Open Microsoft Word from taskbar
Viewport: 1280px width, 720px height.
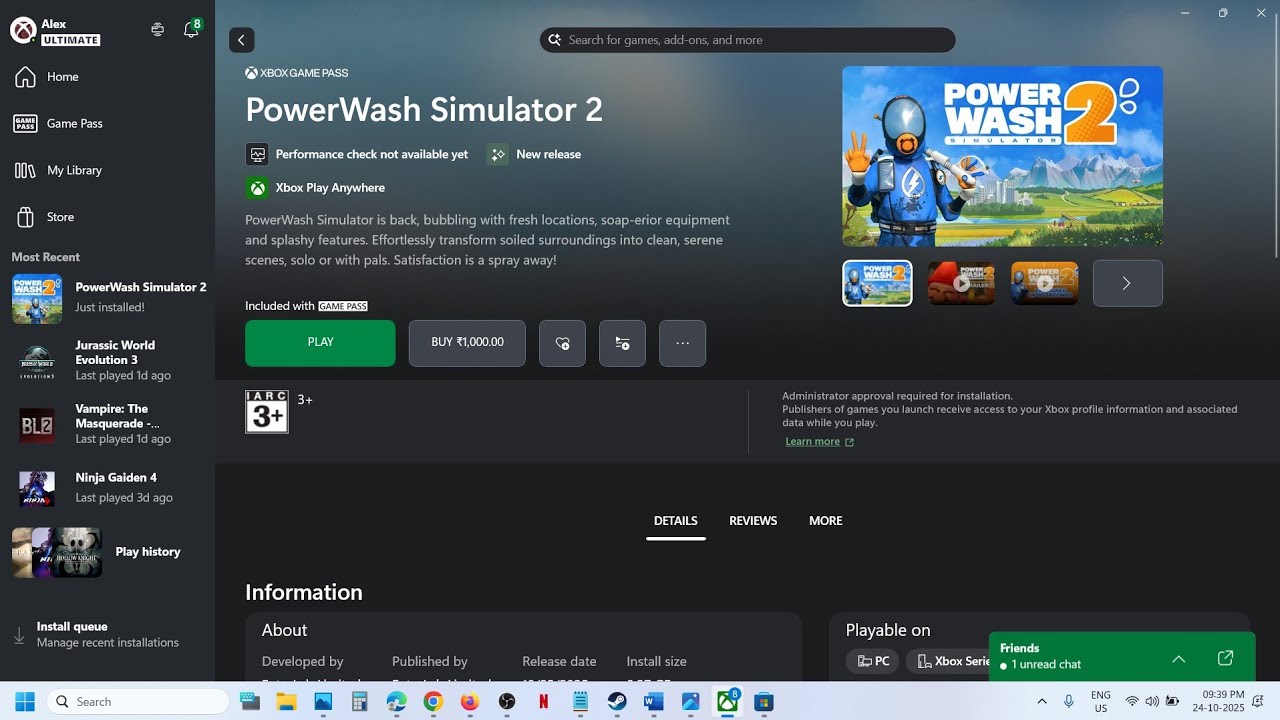654,702
